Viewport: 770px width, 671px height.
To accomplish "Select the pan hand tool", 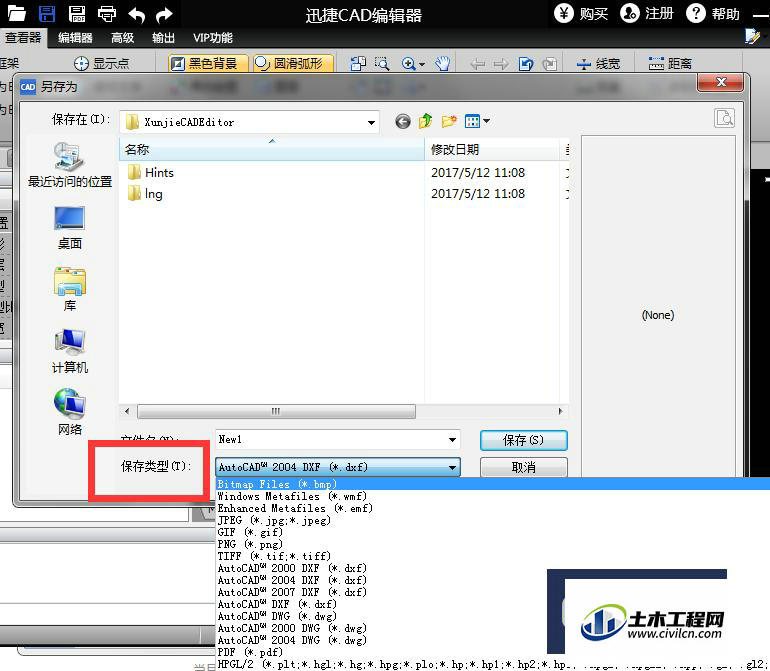I will tap(442, 63).
